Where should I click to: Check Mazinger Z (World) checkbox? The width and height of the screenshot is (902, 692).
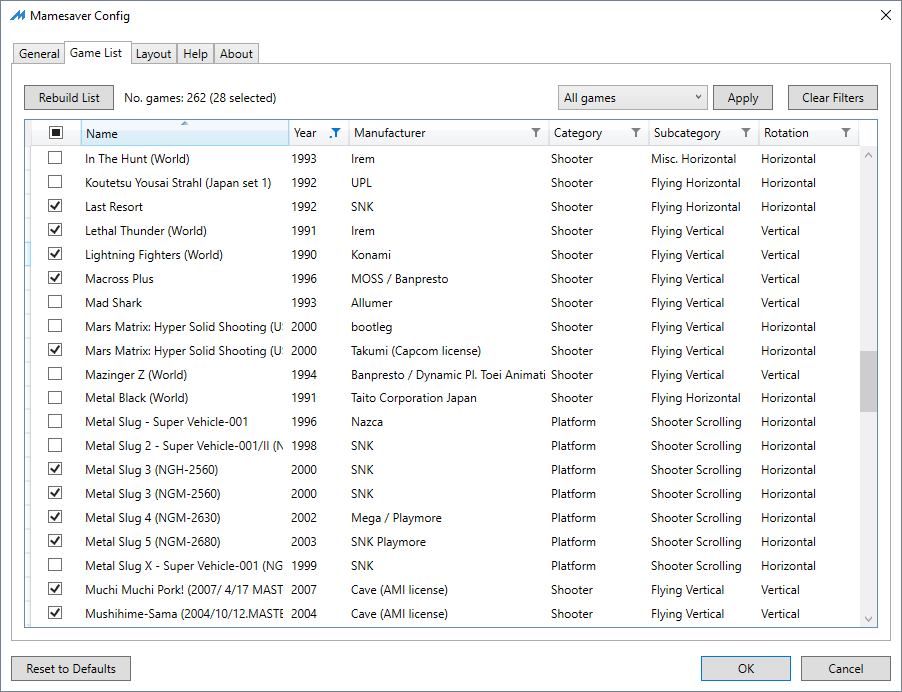point(55,374)
